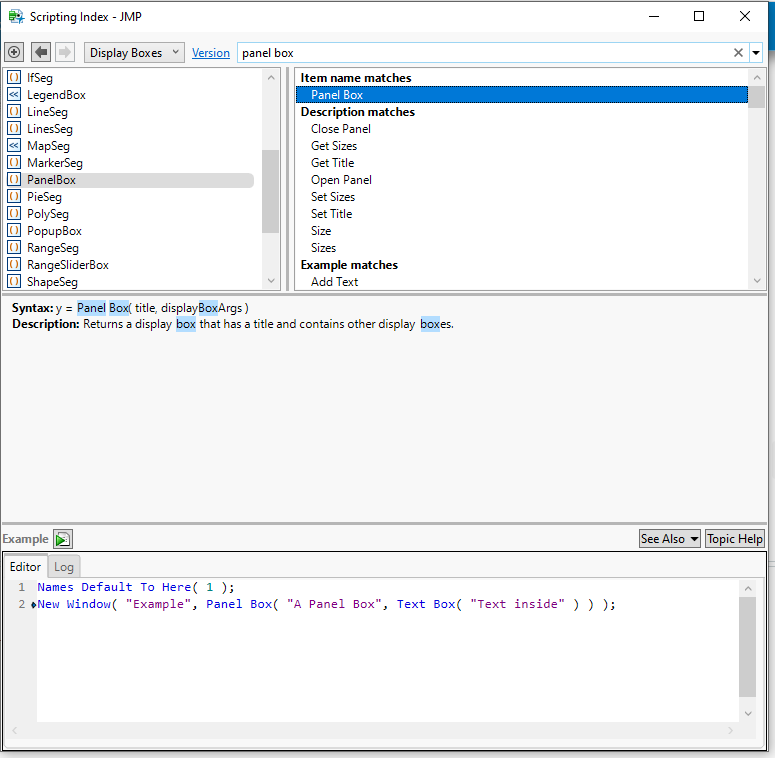
Task: Click the icon beside PolySeg
Action: coord(14,213)
